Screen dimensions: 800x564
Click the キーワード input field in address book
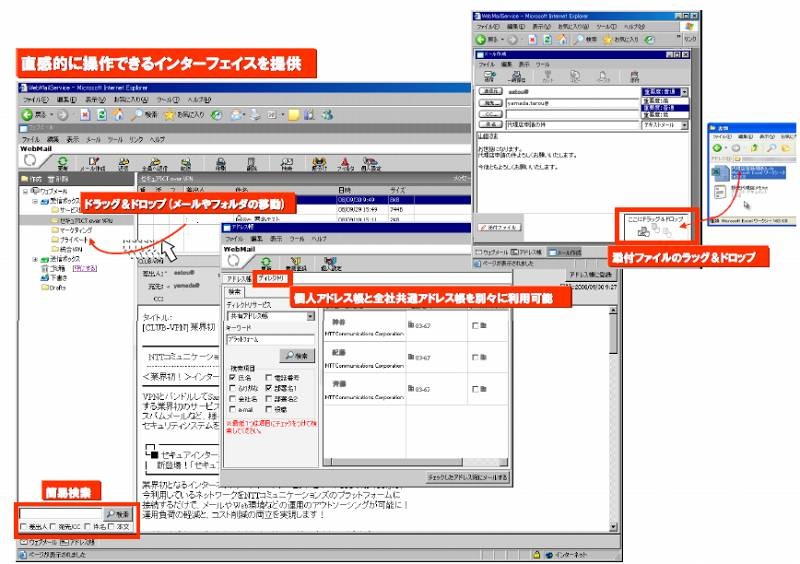click(270, 339)
